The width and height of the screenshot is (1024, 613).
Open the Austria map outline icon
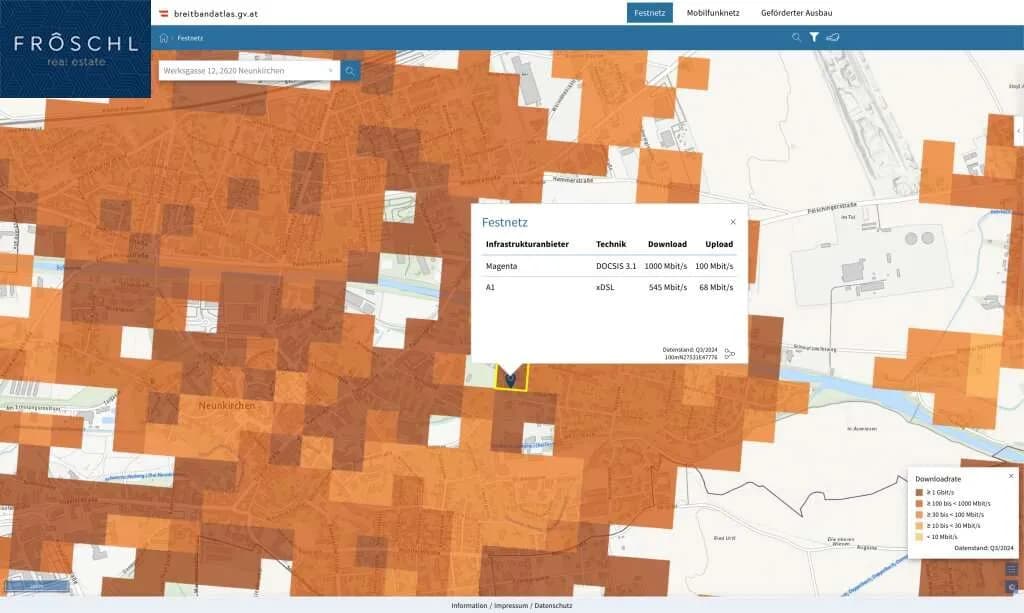[x=833, y=37]
